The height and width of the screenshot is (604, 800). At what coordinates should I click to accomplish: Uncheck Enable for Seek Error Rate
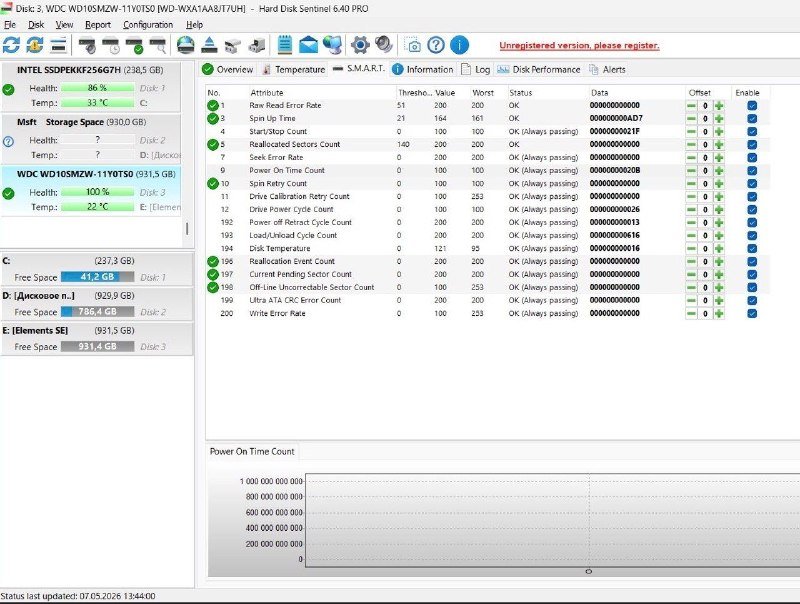[752, 158]
